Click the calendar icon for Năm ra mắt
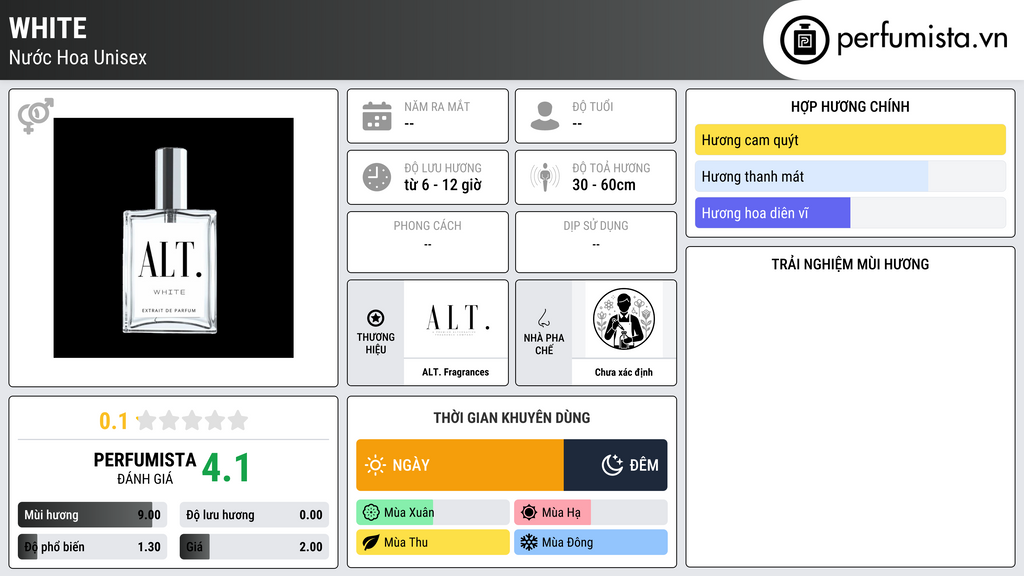Screen dimensions: 1024x576 (377, 116)
